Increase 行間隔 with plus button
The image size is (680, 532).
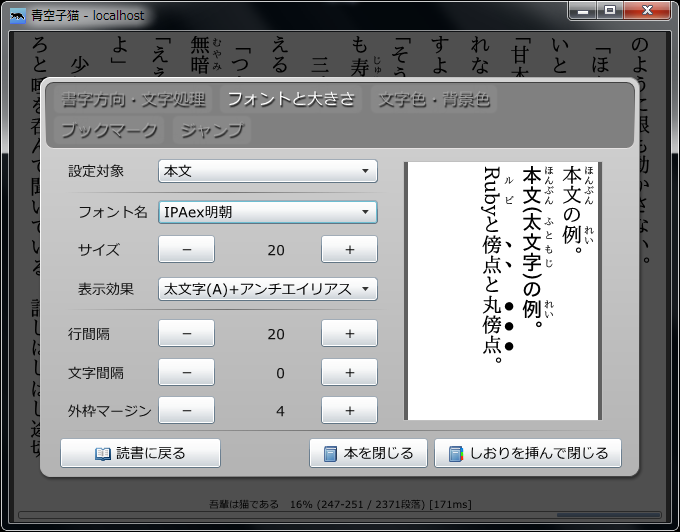350,333
